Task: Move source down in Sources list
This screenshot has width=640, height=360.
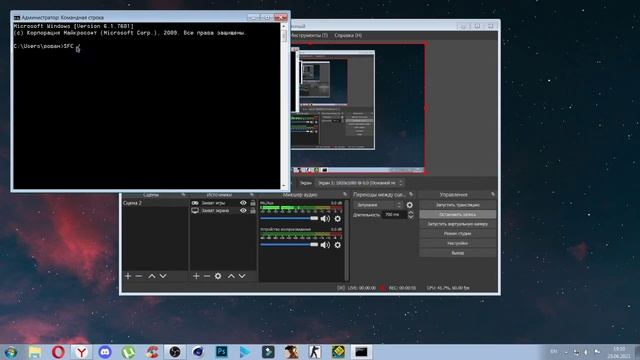Action: pos(242,276)
